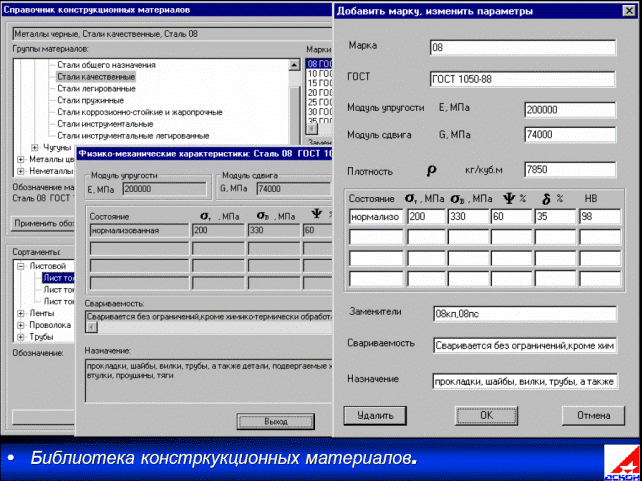Image resolution: width=642 pixels, height=481 pixels.
Task: Expand the Чугуны tree node
Action: [x=35, y=147]
